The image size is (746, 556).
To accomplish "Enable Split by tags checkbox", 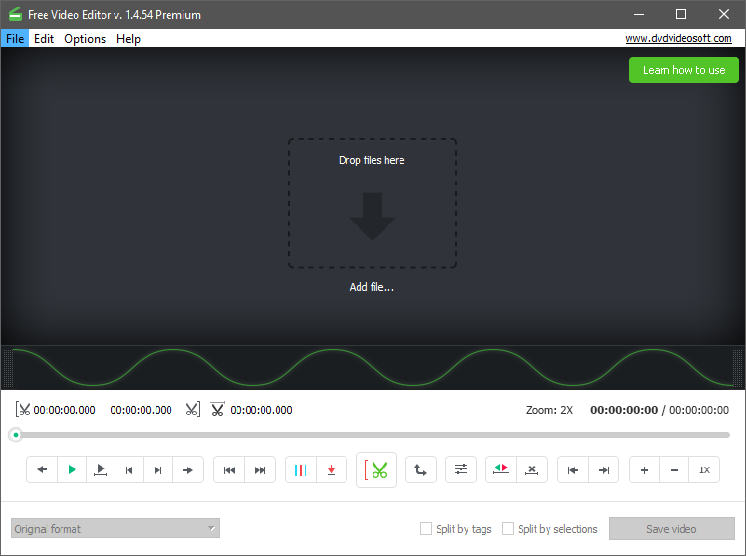I will coord(426,528).
